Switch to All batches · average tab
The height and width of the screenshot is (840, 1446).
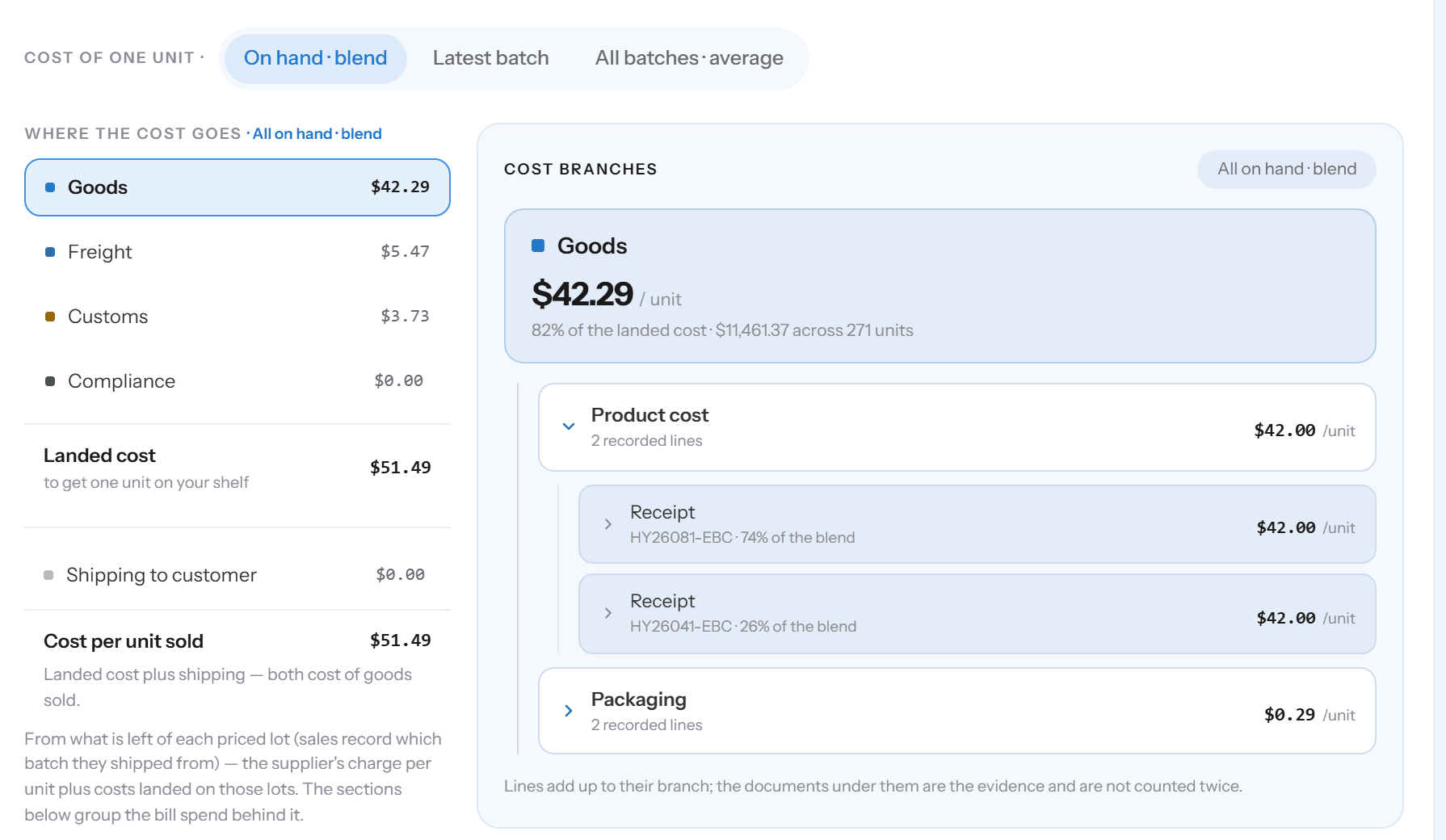click(689, 58)
